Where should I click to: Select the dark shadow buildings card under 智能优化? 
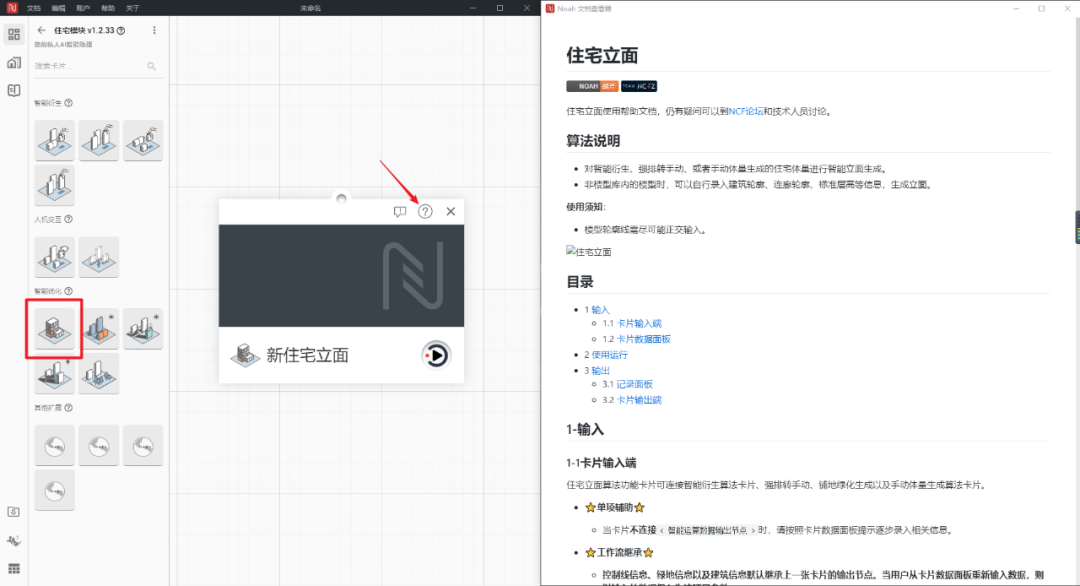coord(54,373)
